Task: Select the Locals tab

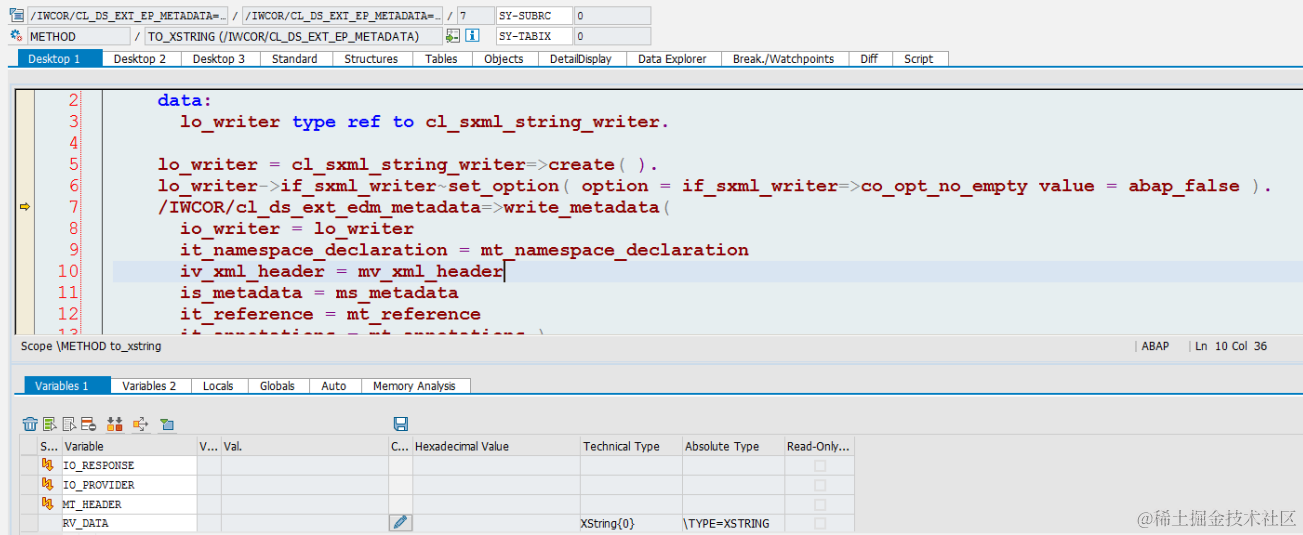Action: click(x=218, y=386)
